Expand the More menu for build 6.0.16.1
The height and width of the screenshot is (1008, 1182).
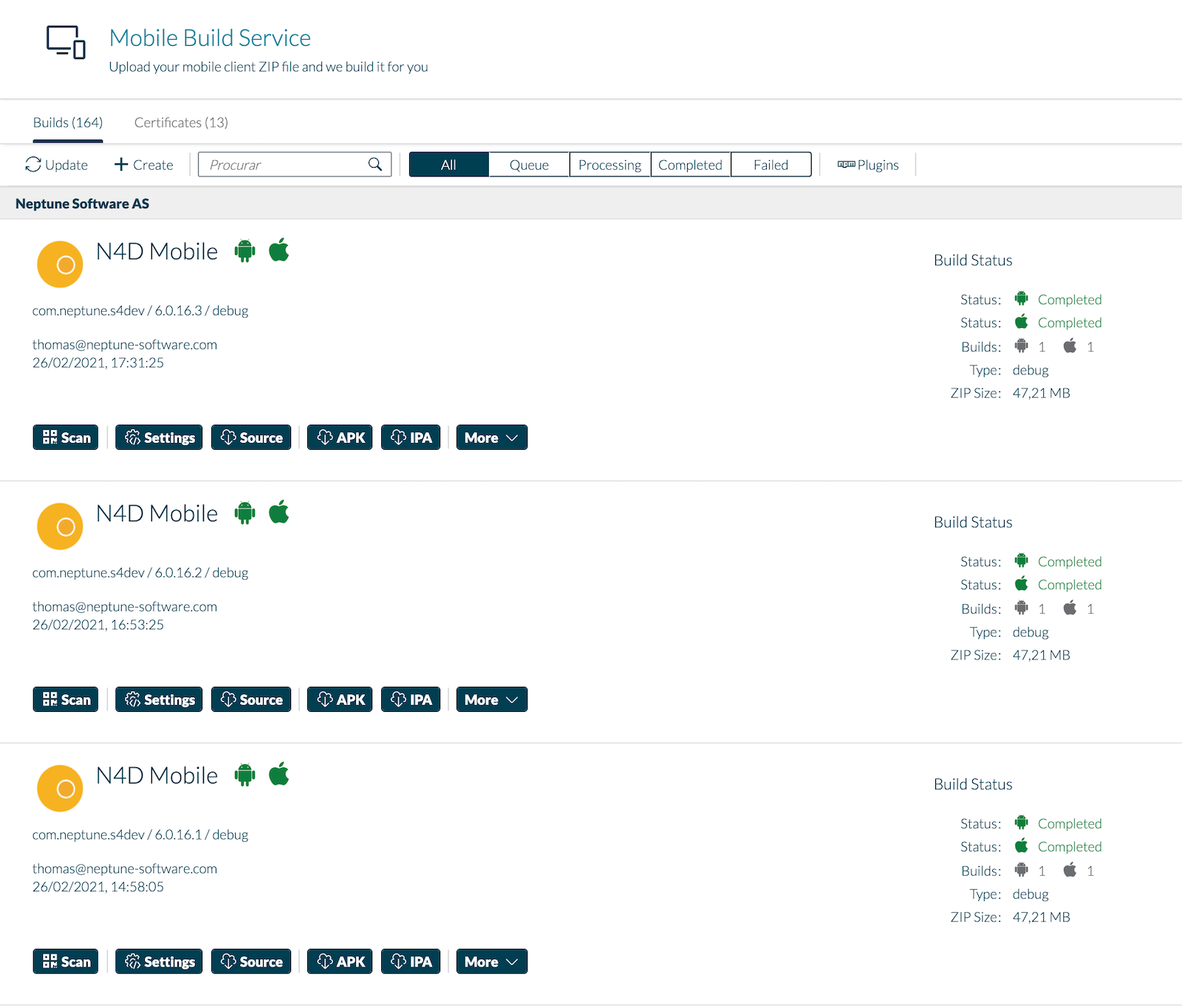pos(492,961)
